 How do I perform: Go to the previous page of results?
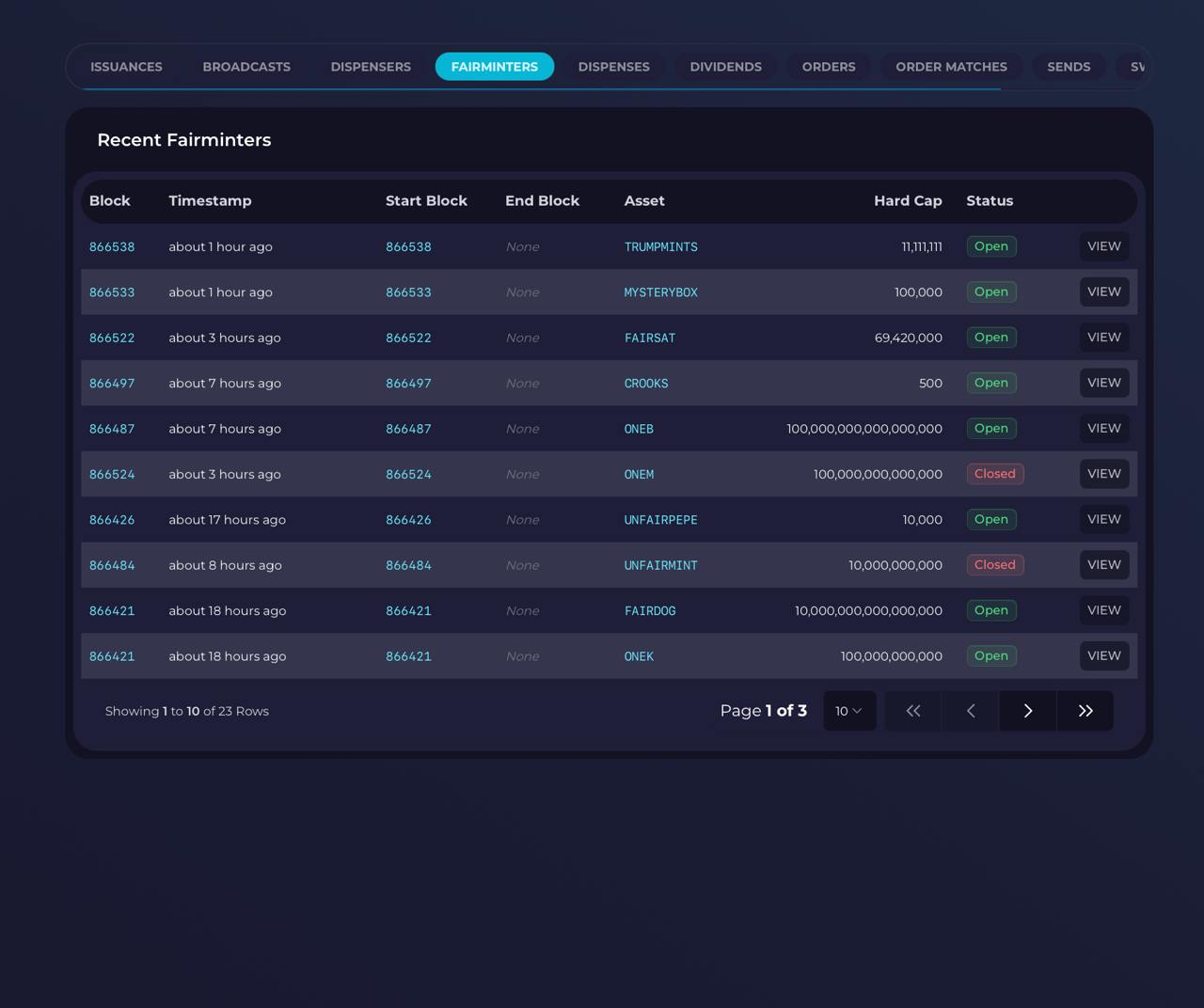(971, 711)
